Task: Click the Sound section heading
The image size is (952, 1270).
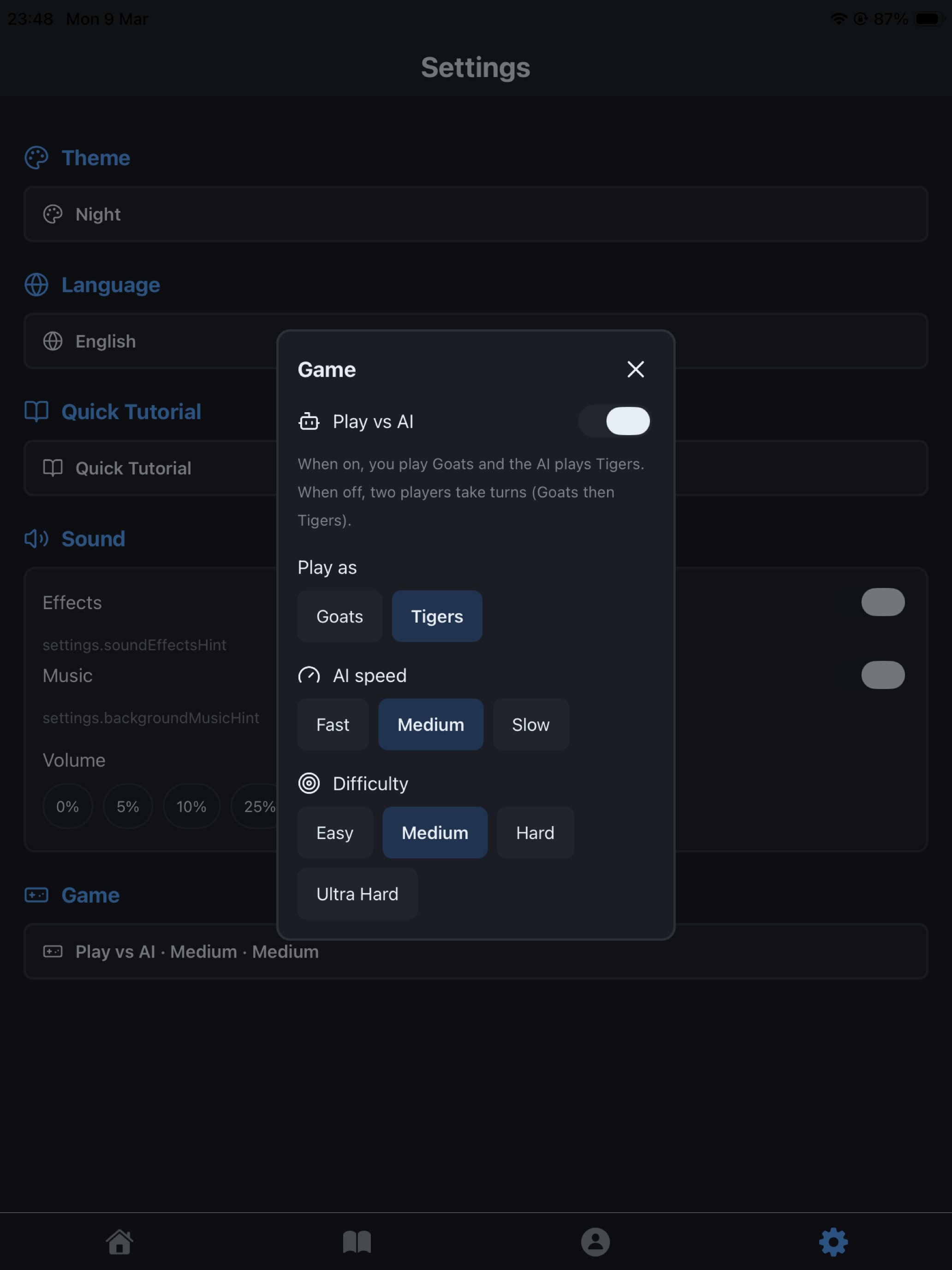Action: 94,539
